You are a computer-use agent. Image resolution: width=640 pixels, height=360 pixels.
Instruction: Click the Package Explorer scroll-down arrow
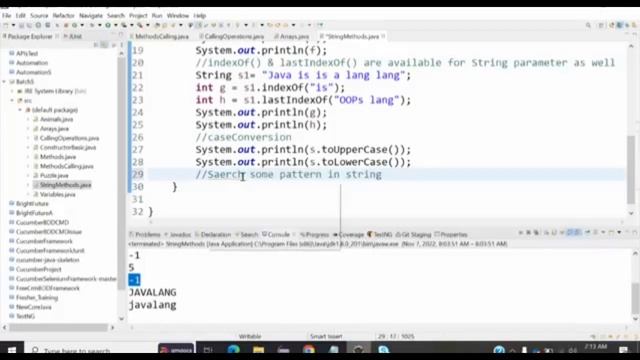(x=121, y=318)
